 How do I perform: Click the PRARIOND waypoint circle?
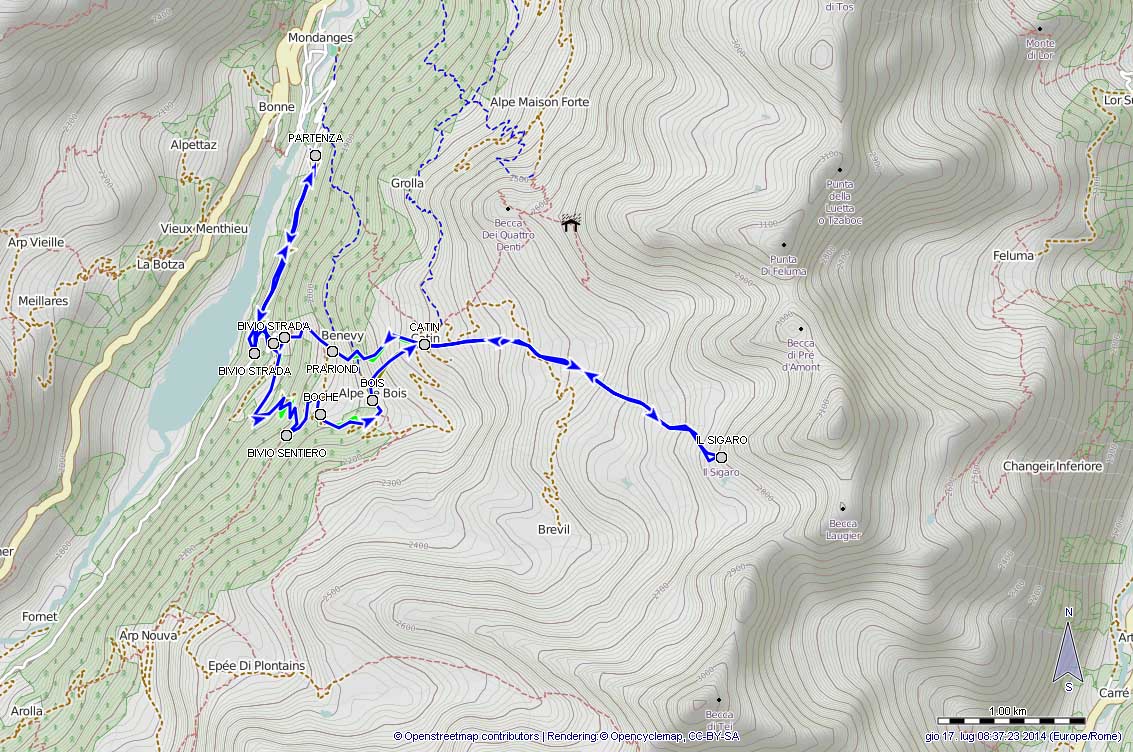332,352
